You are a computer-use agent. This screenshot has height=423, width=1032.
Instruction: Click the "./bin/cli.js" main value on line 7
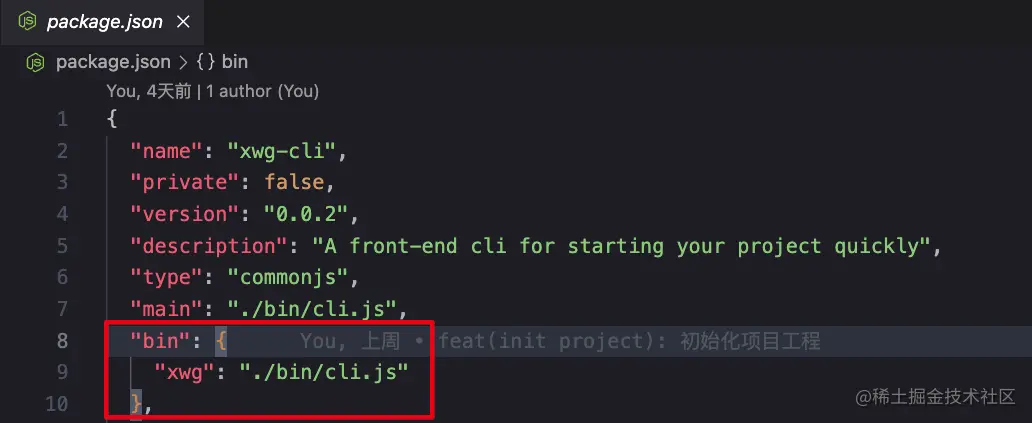(x=312, y=309)
